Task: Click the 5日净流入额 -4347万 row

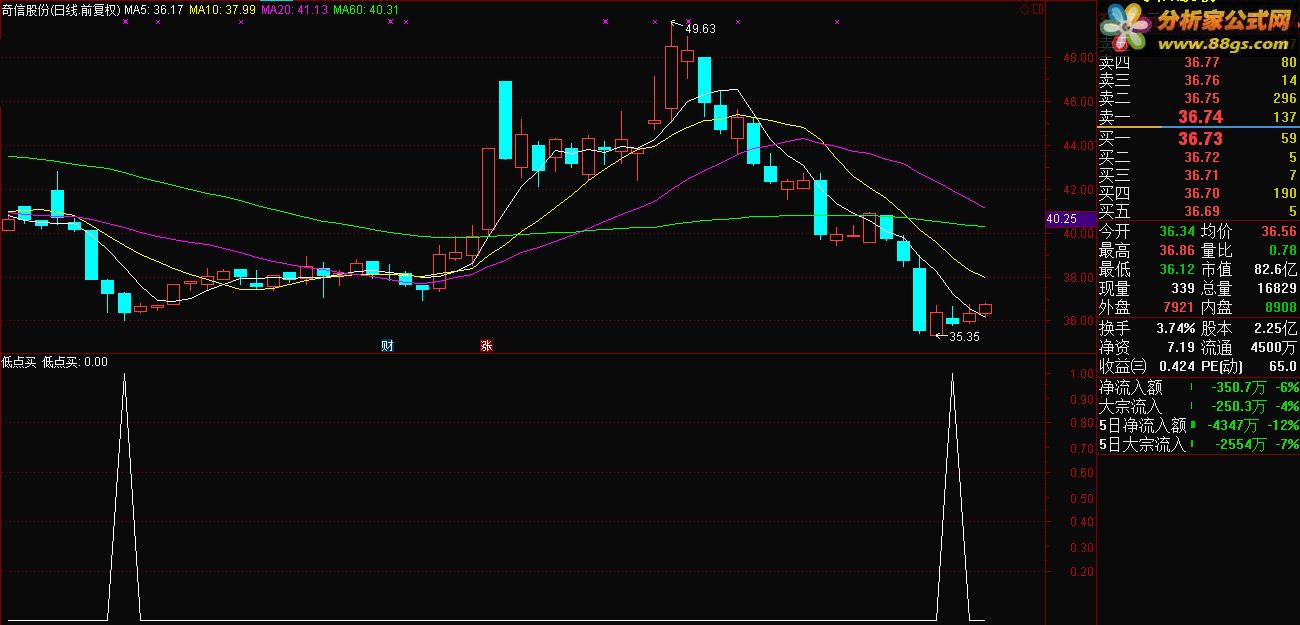Action: [1198, 426]
